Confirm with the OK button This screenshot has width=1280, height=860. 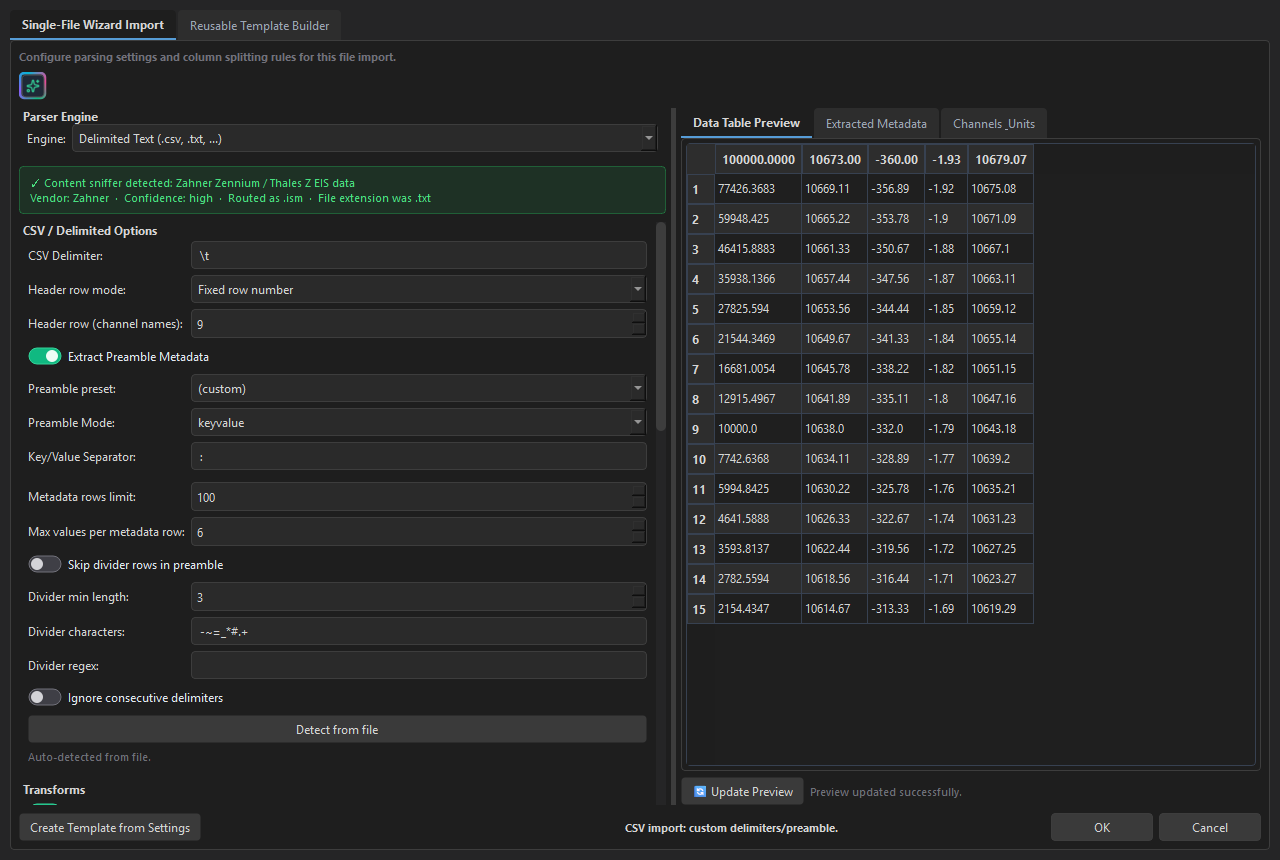coord(1102,827)
